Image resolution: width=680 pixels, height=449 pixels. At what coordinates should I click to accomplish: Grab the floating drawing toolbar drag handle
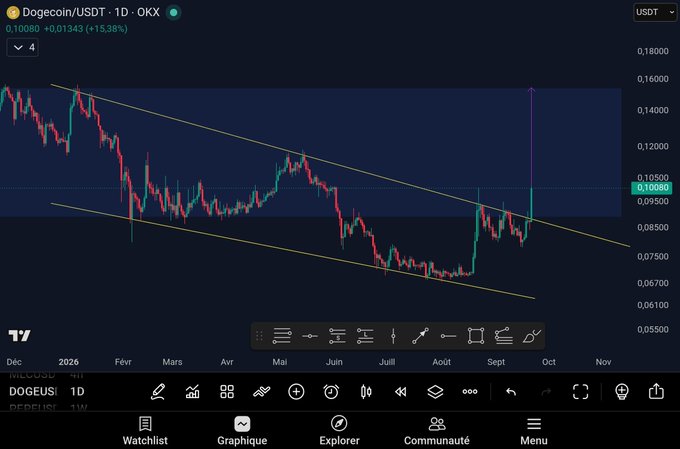(259, 336)
